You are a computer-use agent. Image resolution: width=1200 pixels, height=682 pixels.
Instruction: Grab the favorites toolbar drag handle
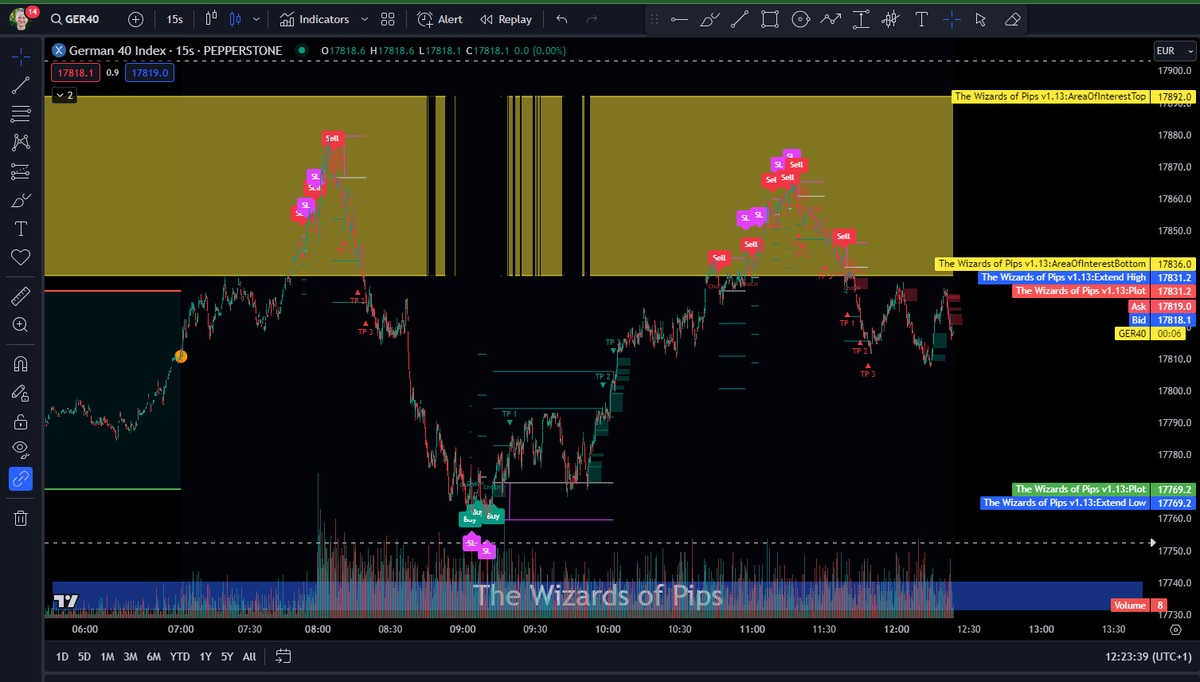(x=656, y=19)
